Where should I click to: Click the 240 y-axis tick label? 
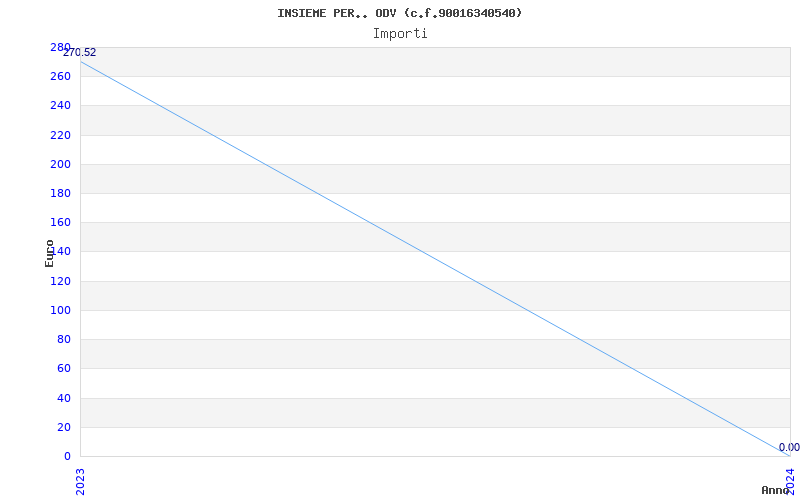(60, 105)
